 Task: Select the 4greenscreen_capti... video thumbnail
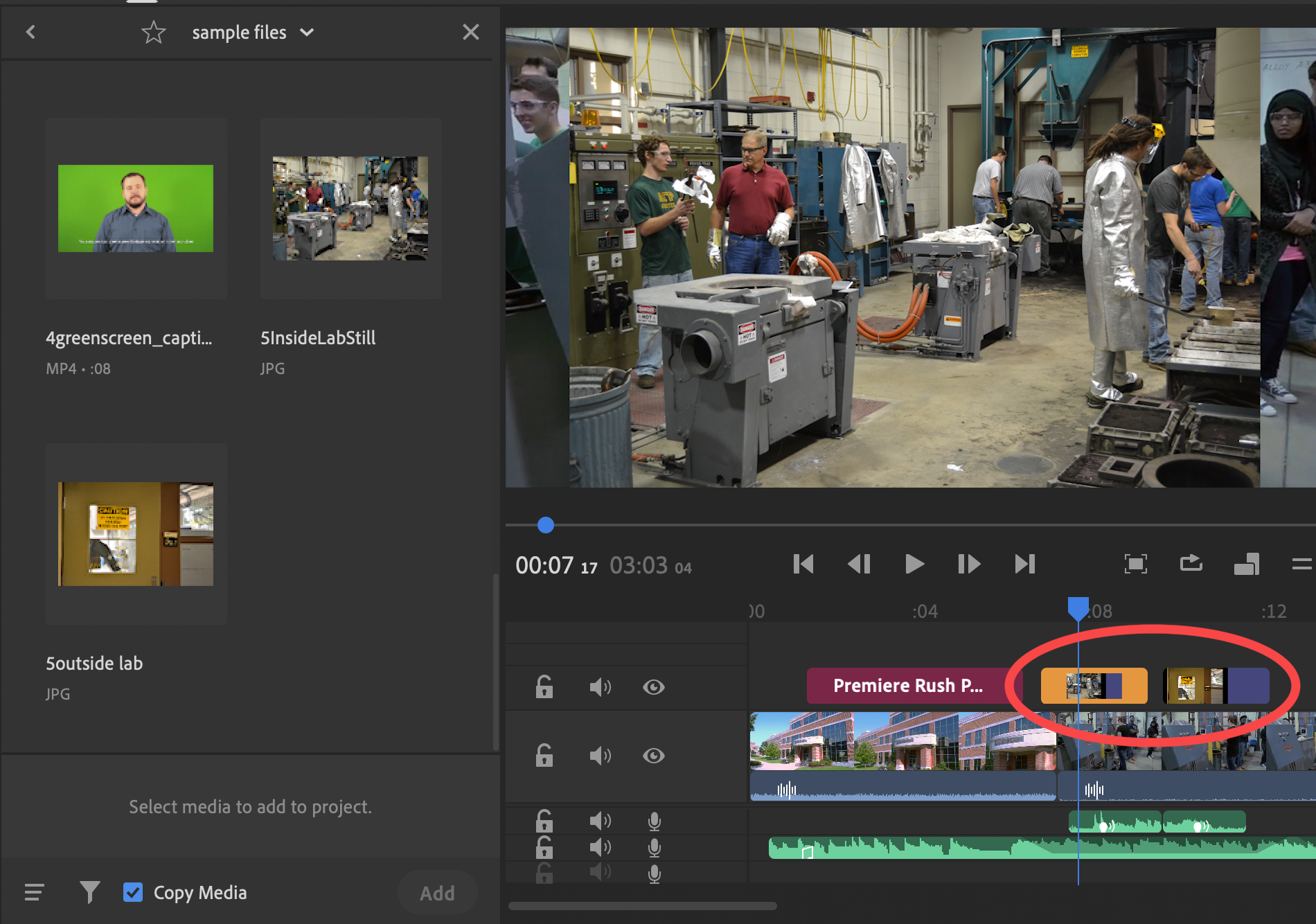click(x=136, y=208)
